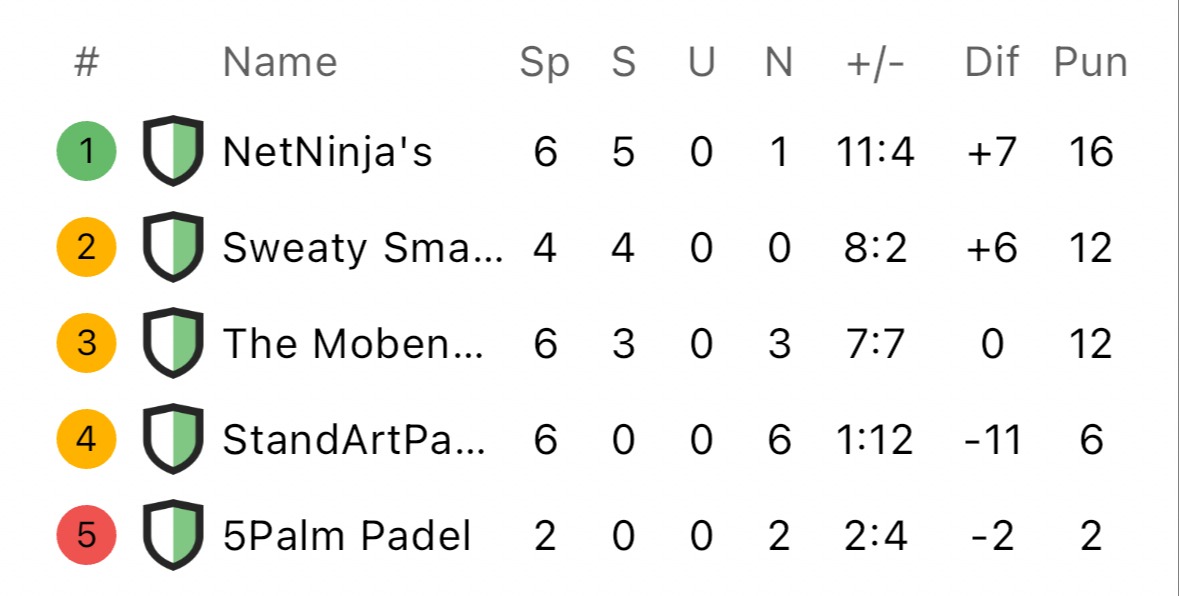Select the 5Palm Padel team name
The width and height of the screenshot is (1179, 596).
pyautogui.click(x=347, y=536)
